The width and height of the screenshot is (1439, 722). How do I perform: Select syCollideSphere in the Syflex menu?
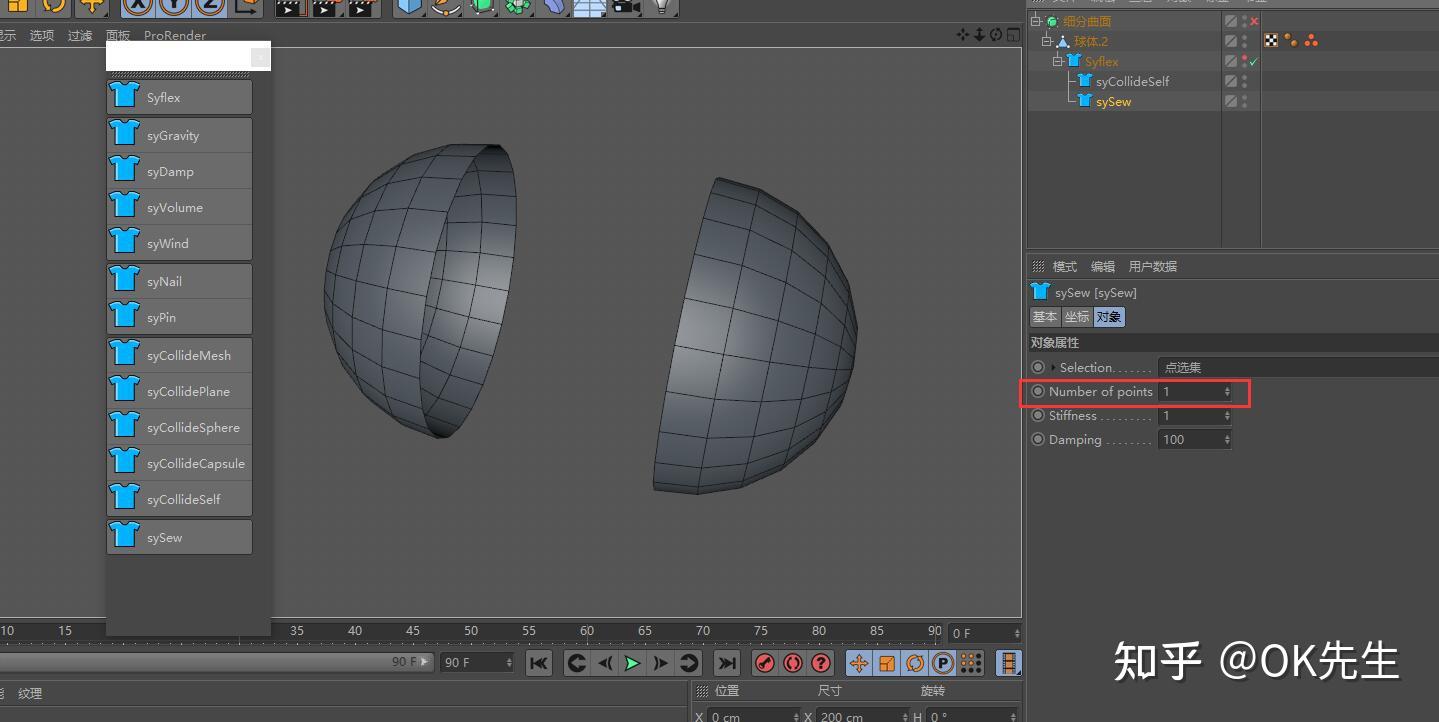[178, 427]
